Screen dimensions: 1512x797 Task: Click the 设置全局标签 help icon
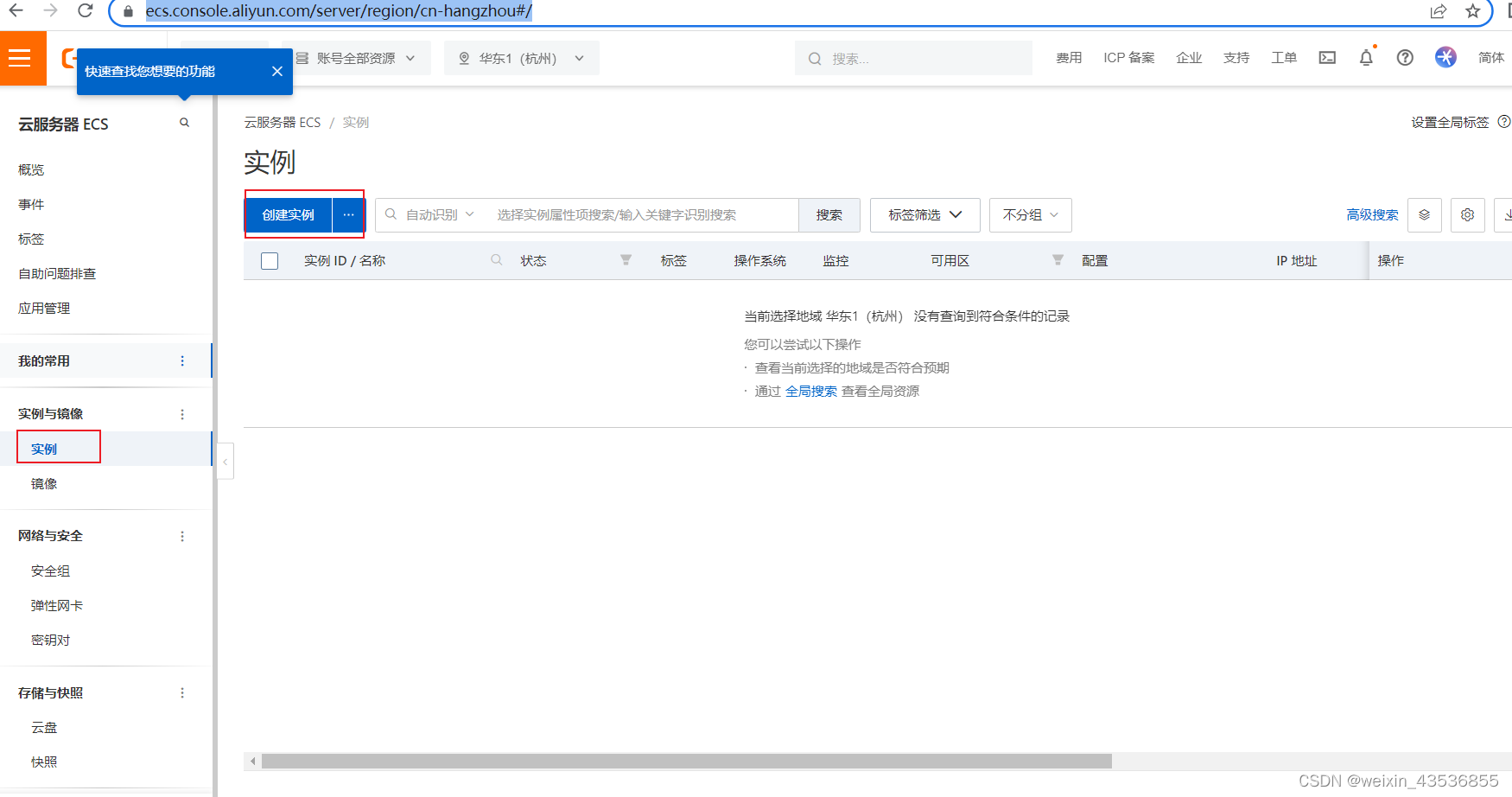pyautogui.click(x=1504, y=122)
